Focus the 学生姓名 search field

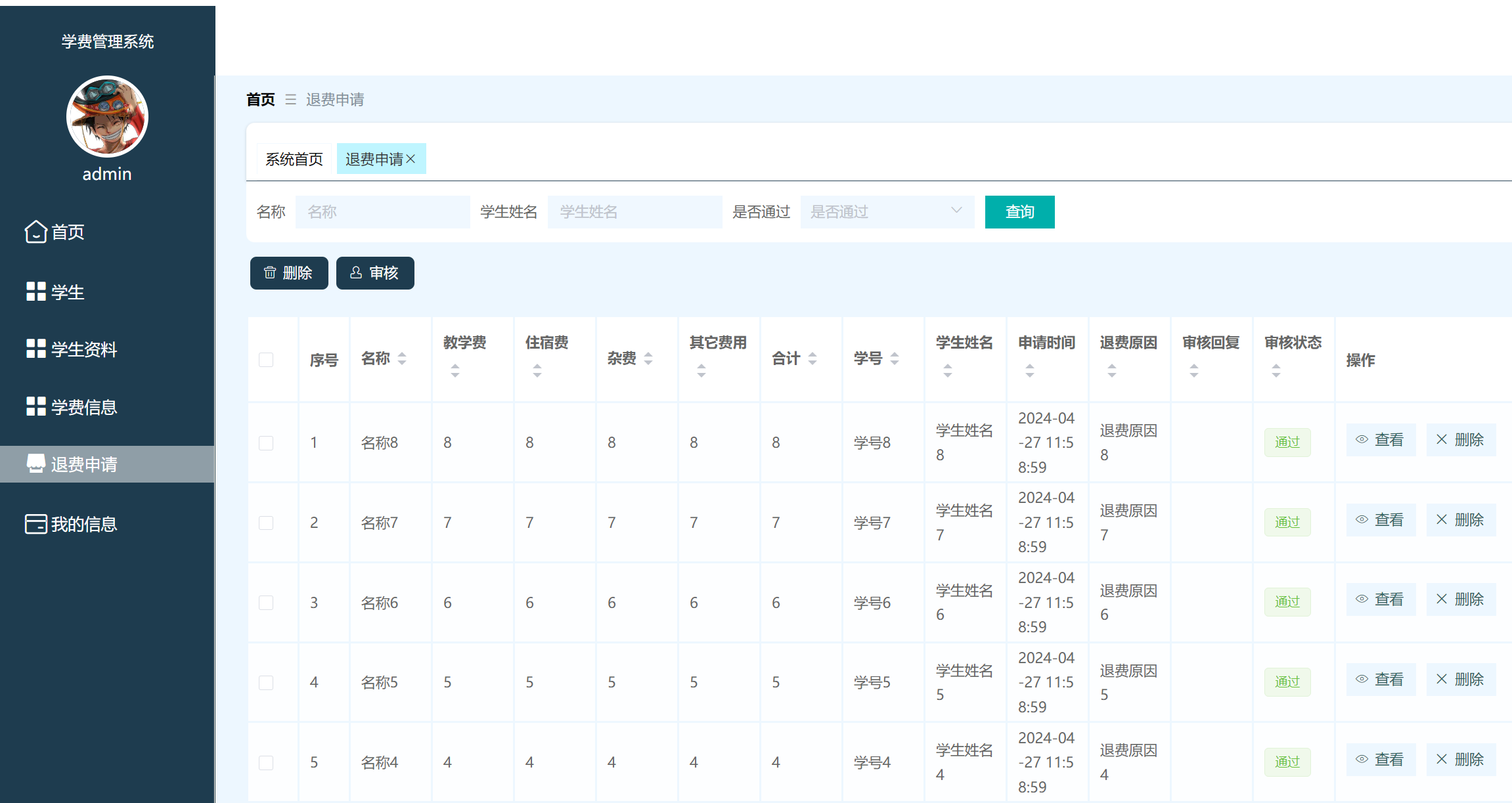[635, 212]
